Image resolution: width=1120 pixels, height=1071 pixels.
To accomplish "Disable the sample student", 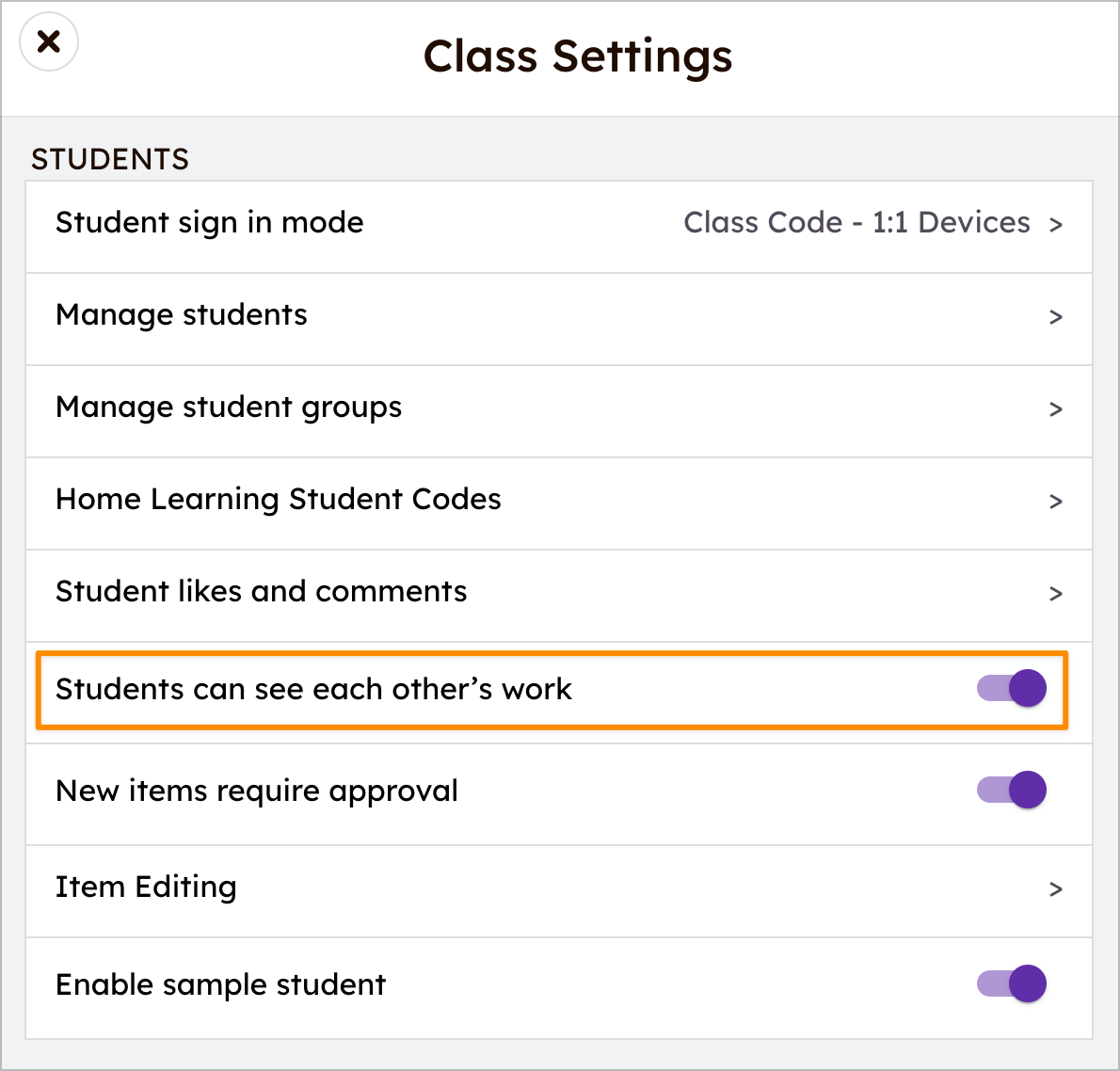I will click(1011, 983).
